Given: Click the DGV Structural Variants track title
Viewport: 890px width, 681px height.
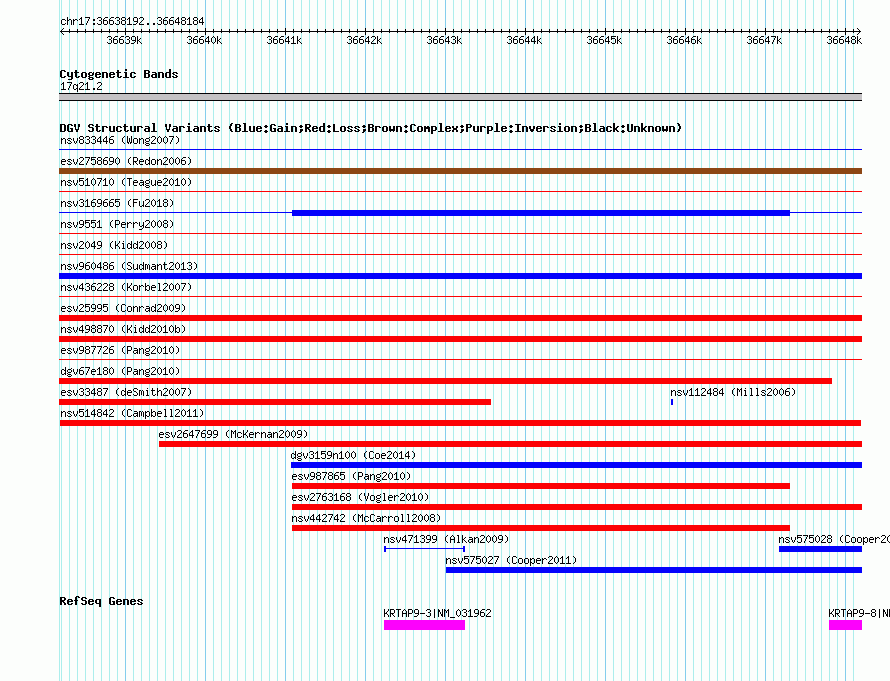Looking at the screenshot, I should [x=370, y=128].
